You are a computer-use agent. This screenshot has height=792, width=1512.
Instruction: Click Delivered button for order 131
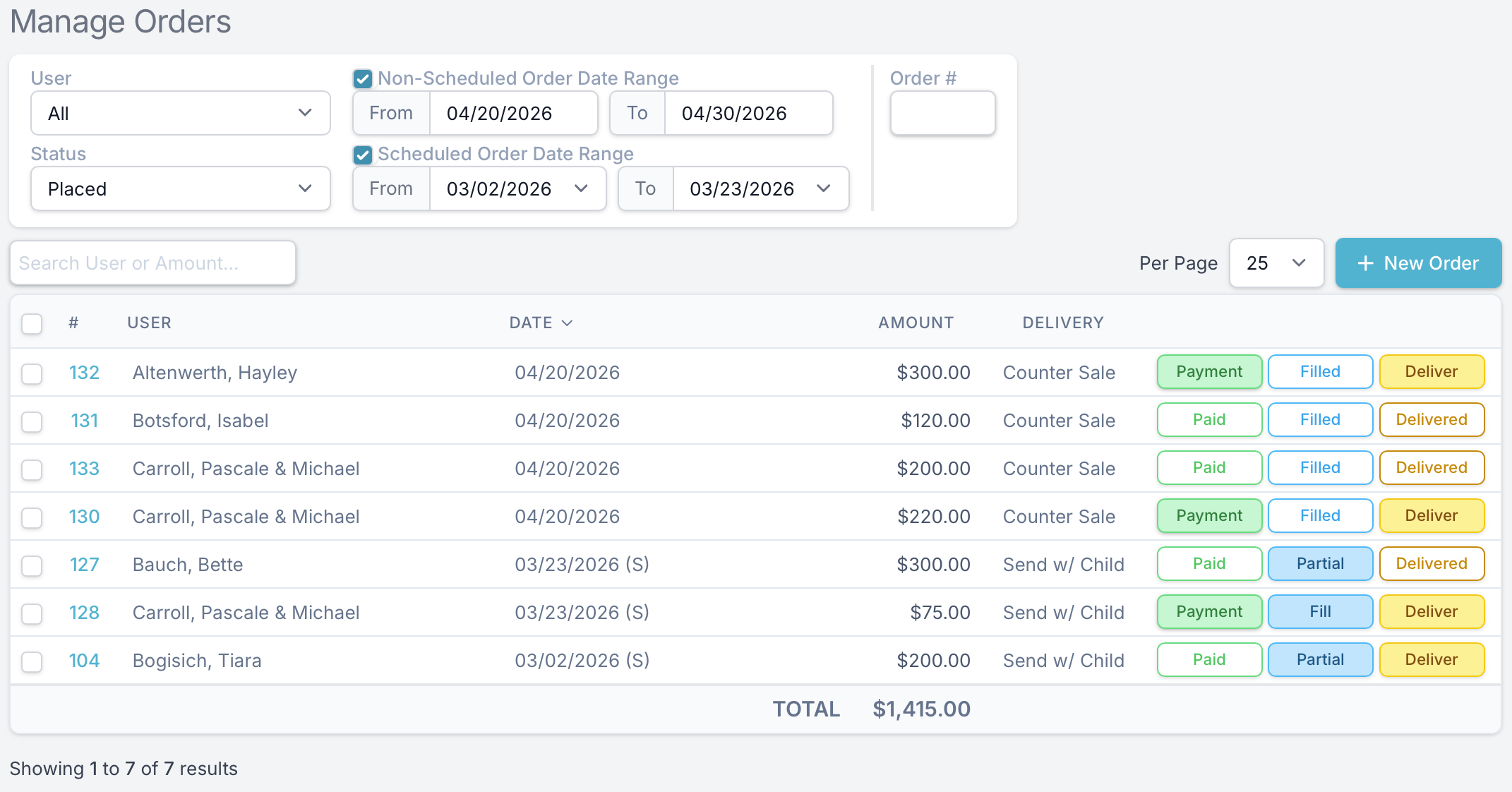[1432, 420]
